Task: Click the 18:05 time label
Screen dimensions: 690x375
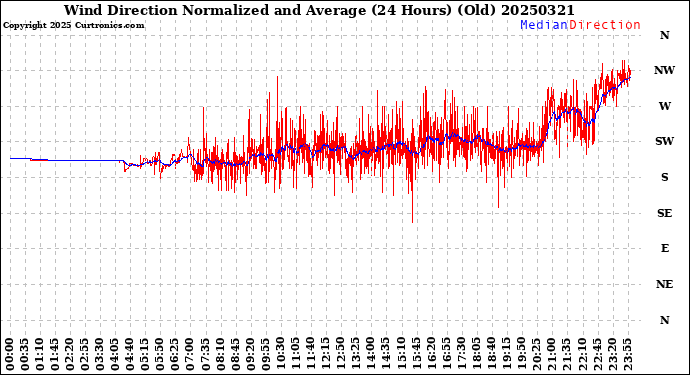Action: pos(477,354)
